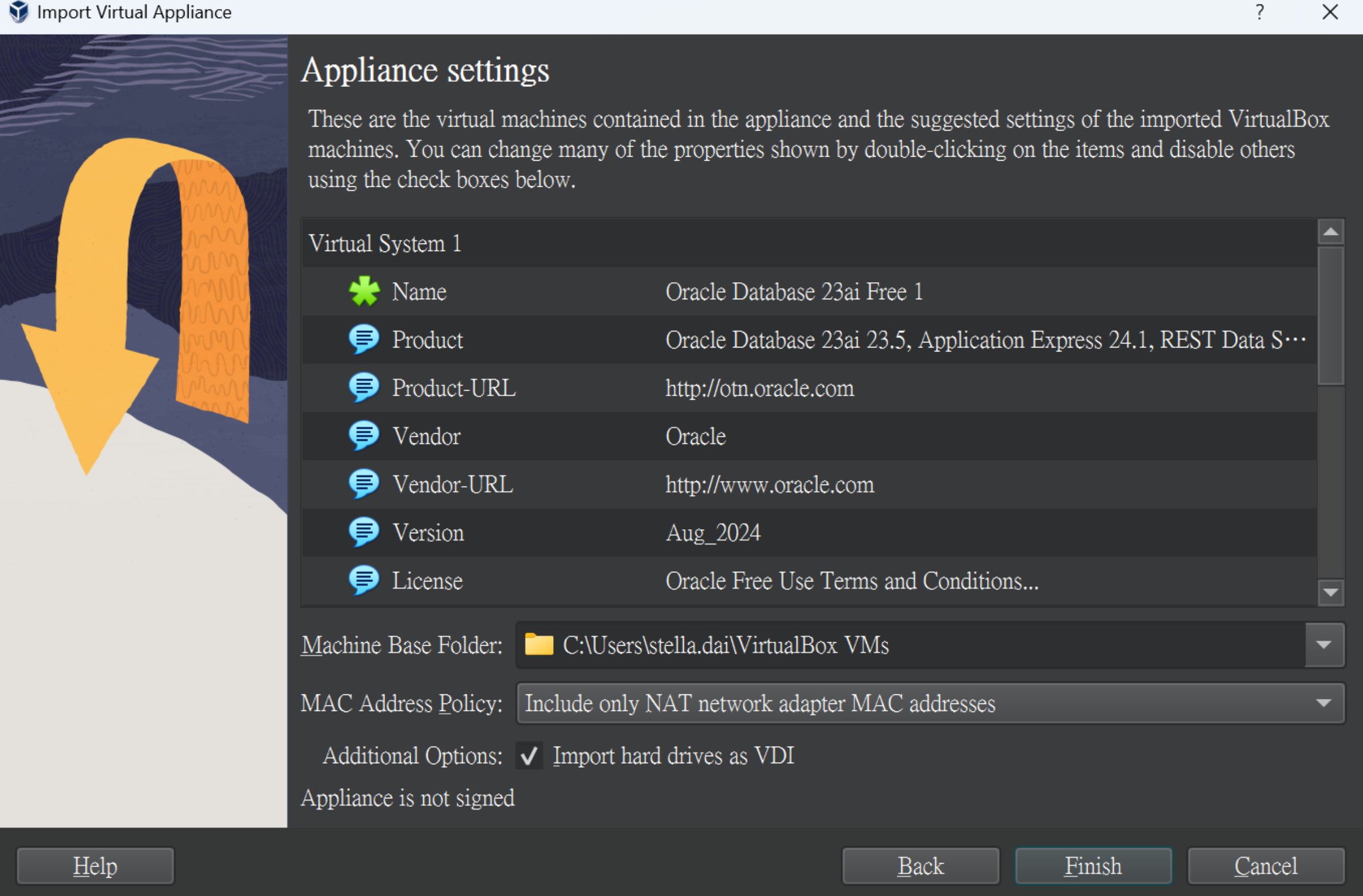This screenshot has height=896, width=1363.
Task: Click the question mark help icon in title bar
Action: pos(1260,12)
